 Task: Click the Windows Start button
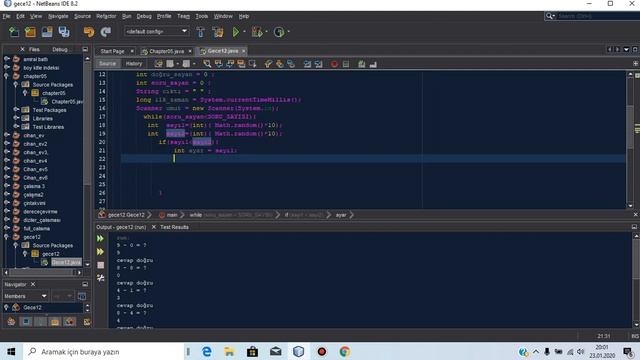click(x=11, y=351)
